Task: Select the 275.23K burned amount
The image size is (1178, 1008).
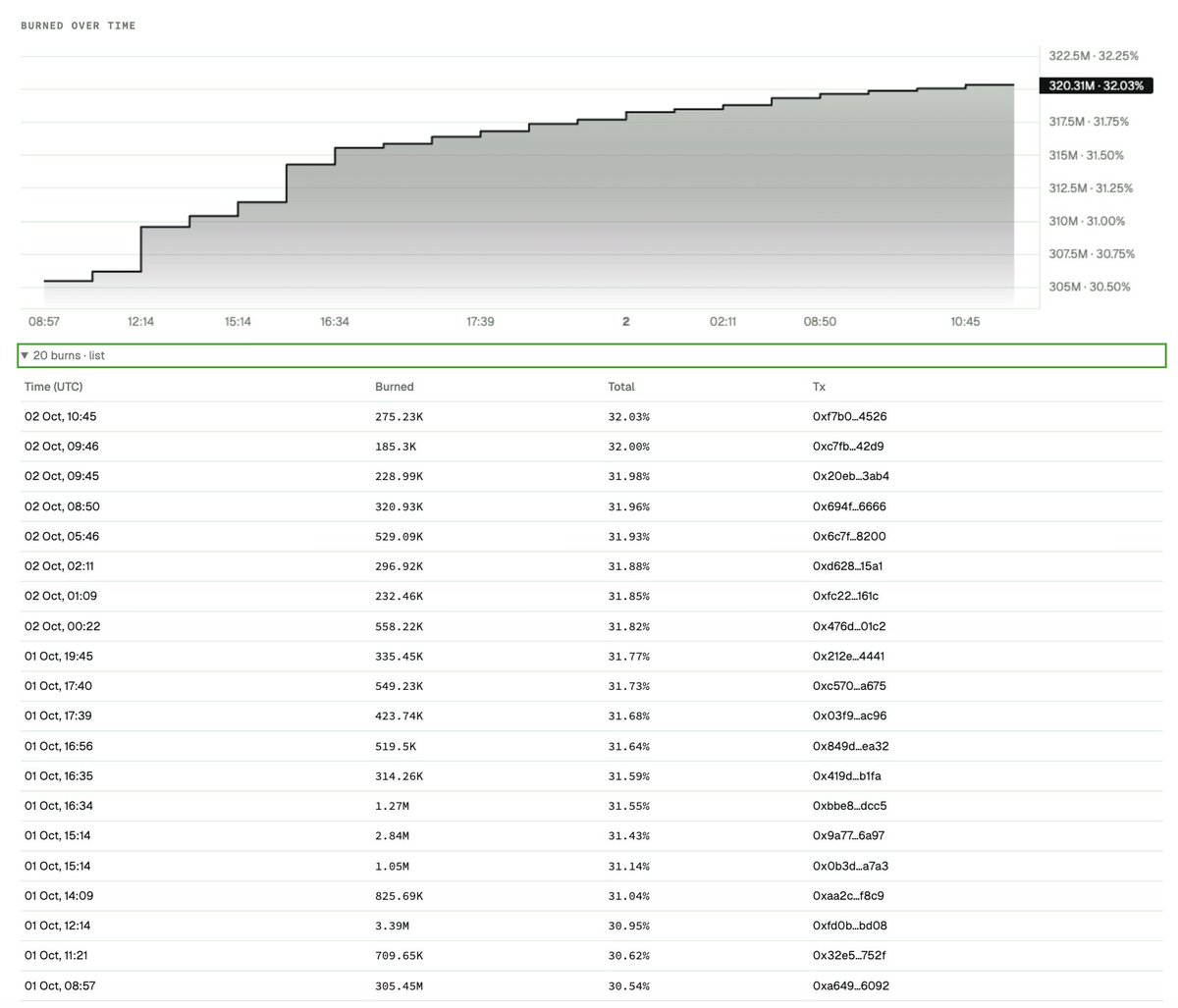Action: (x=400, y=416)
